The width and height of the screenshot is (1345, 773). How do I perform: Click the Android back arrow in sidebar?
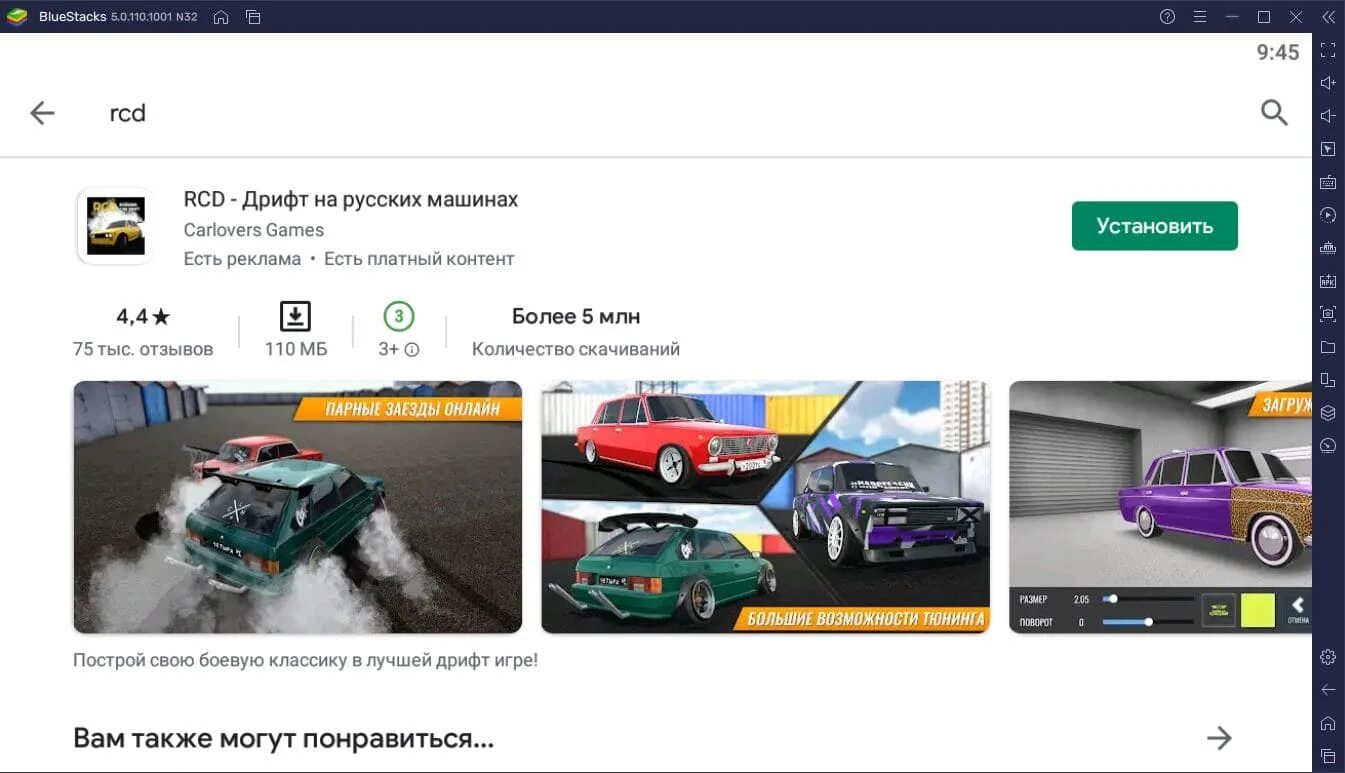pos(1328,690)
